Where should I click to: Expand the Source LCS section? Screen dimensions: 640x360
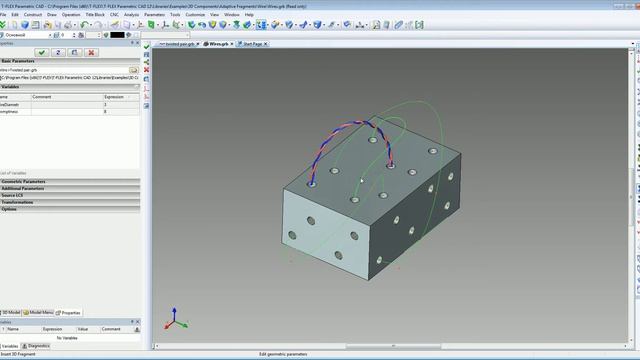[70, 196]
